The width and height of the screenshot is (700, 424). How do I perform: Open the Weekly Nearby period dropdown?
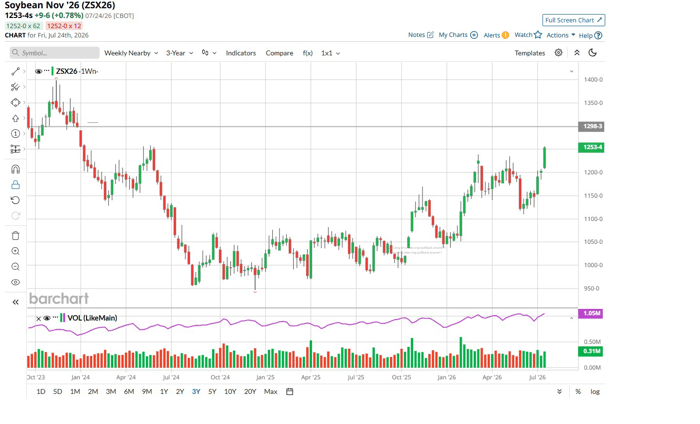coord(131,53)
